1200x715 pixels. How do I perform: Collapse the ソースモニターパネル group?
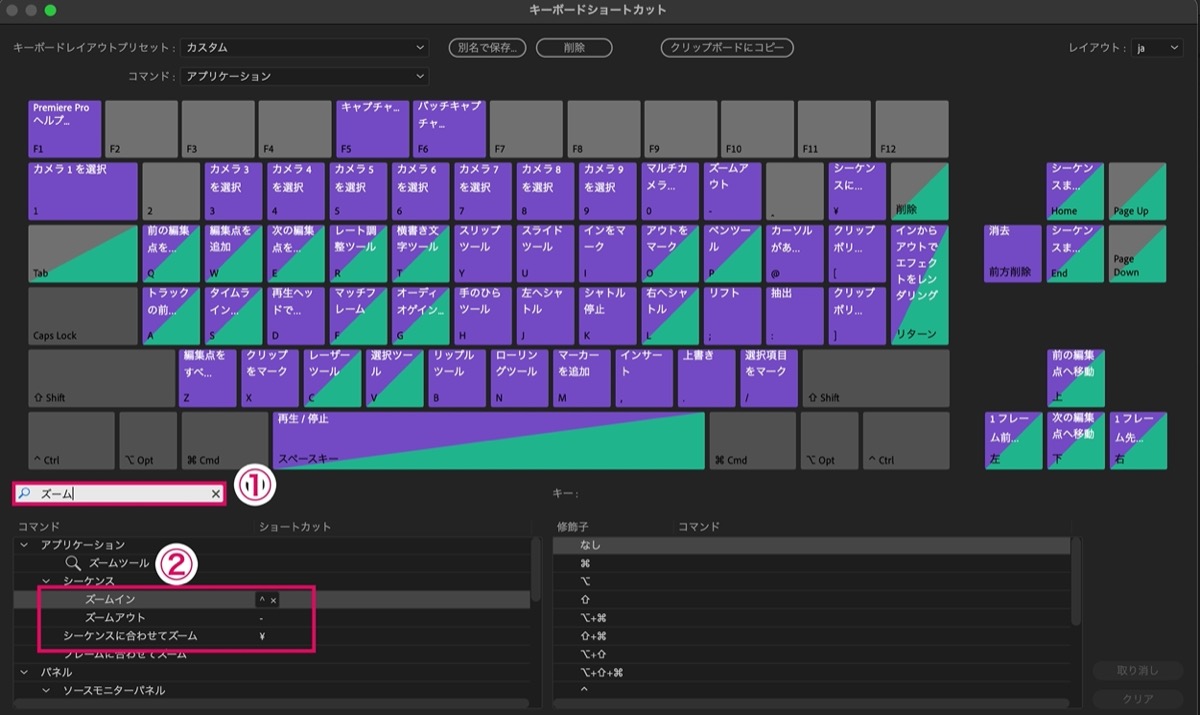46,691
